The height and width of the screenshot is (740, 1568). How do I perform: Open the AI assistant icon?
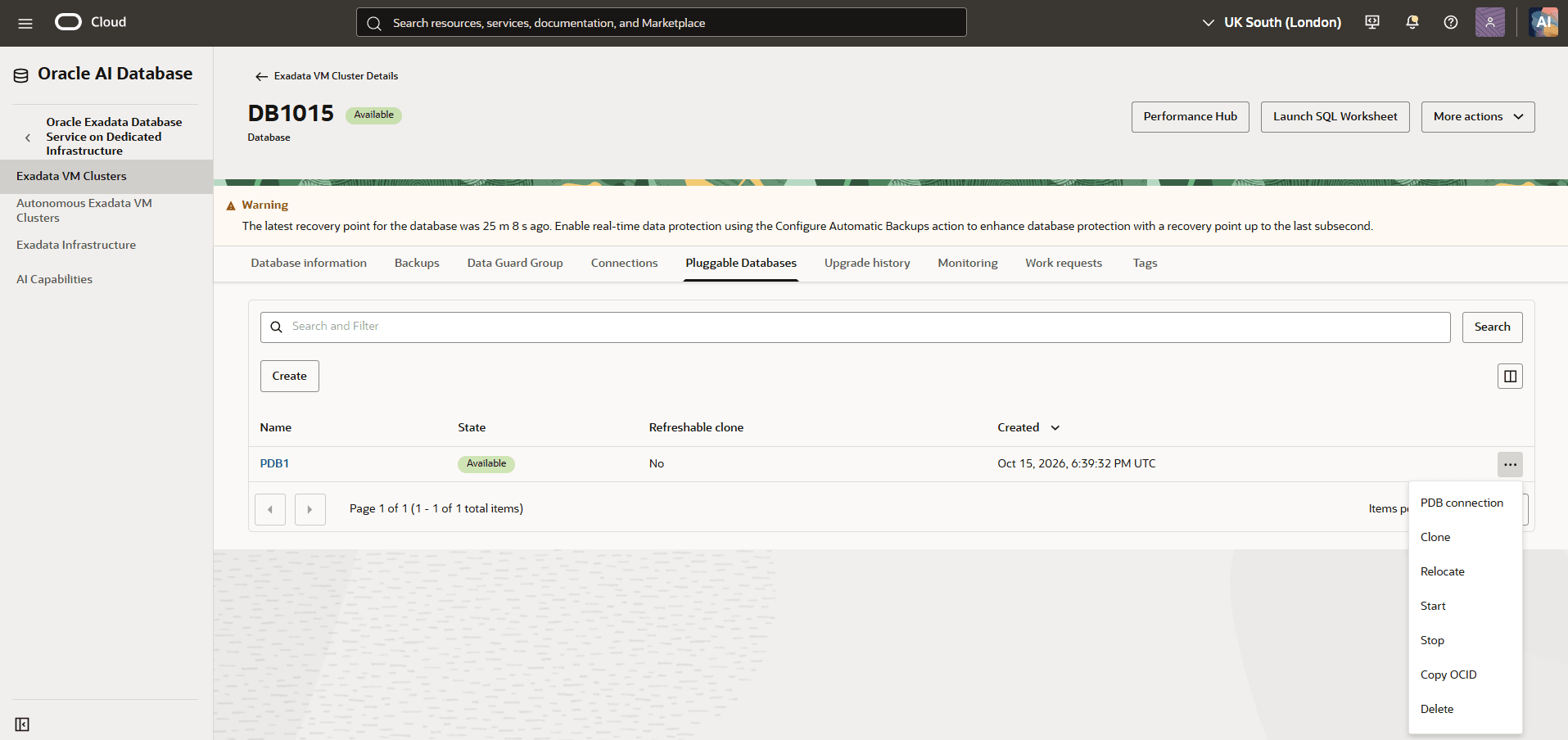click(1543, 22)
